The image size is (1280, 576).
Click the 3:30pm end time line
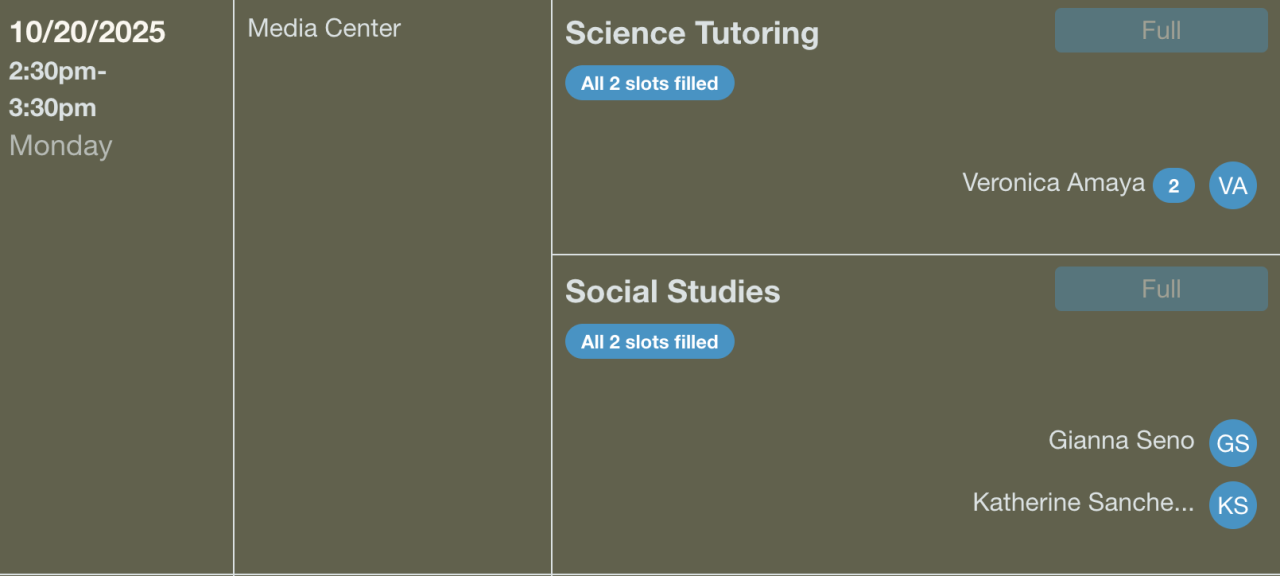click(x=53, y=108)
